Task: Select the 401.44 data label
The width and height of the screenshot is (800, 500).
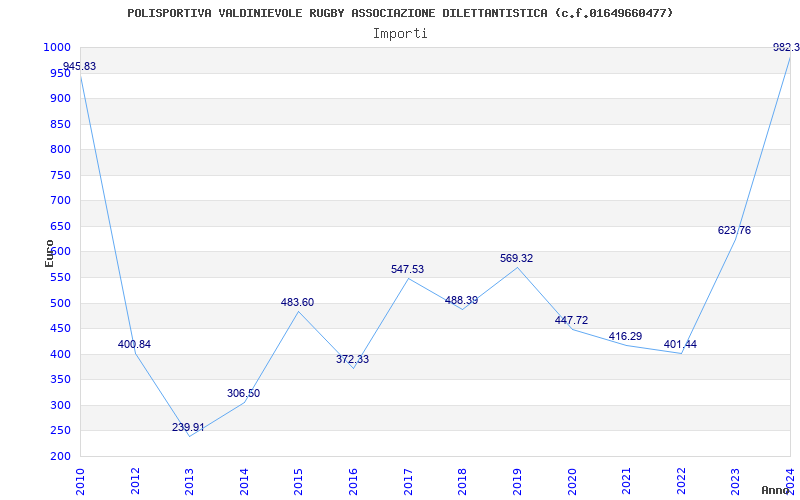Action: (x=680, y=344)
